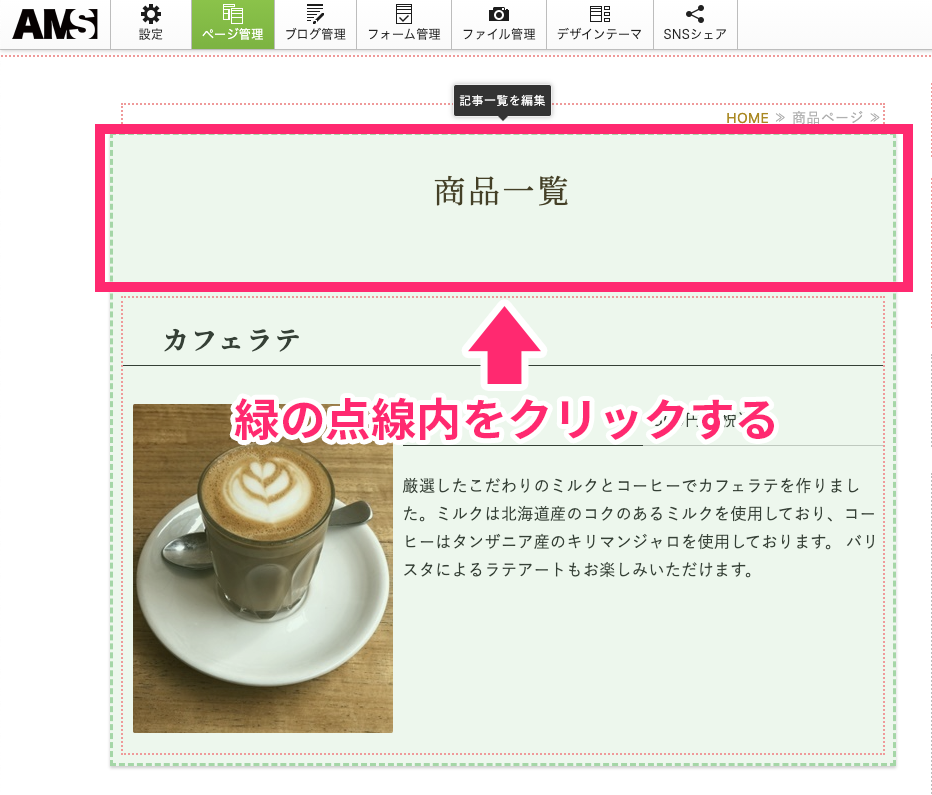932x795 pixels.
Task: Click the フォーム管理 checkbox form icon
Action: [403, 14]
